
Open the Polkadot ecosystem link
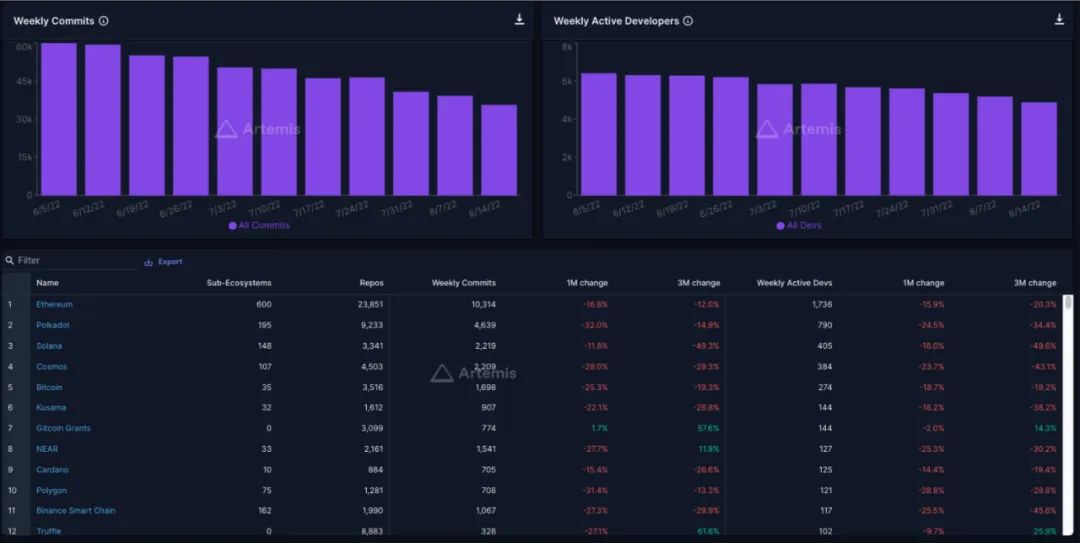53,325
